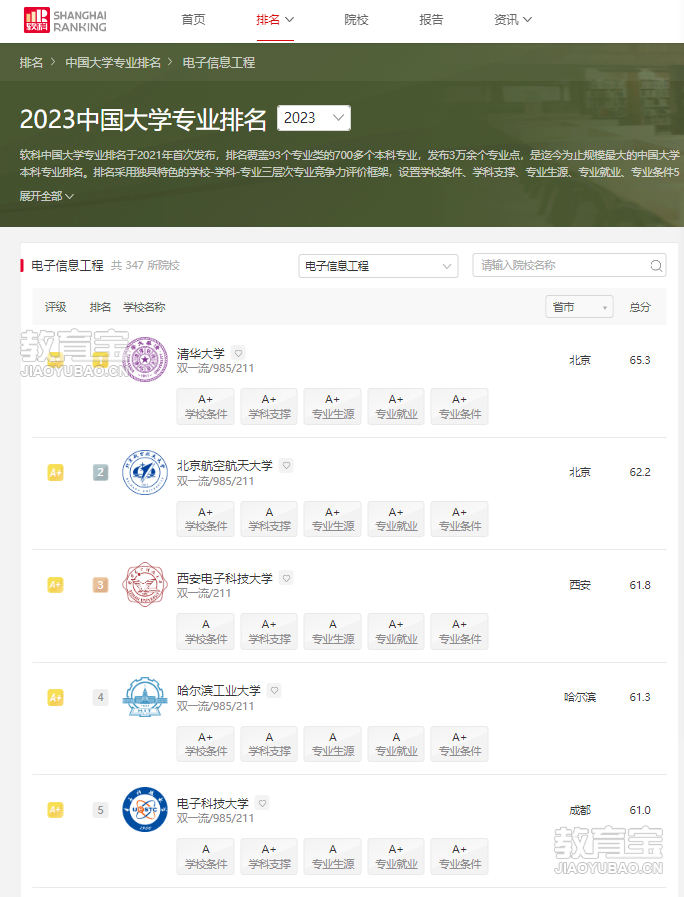
Task: Click total score 61.8
Action: coord(640,585)
